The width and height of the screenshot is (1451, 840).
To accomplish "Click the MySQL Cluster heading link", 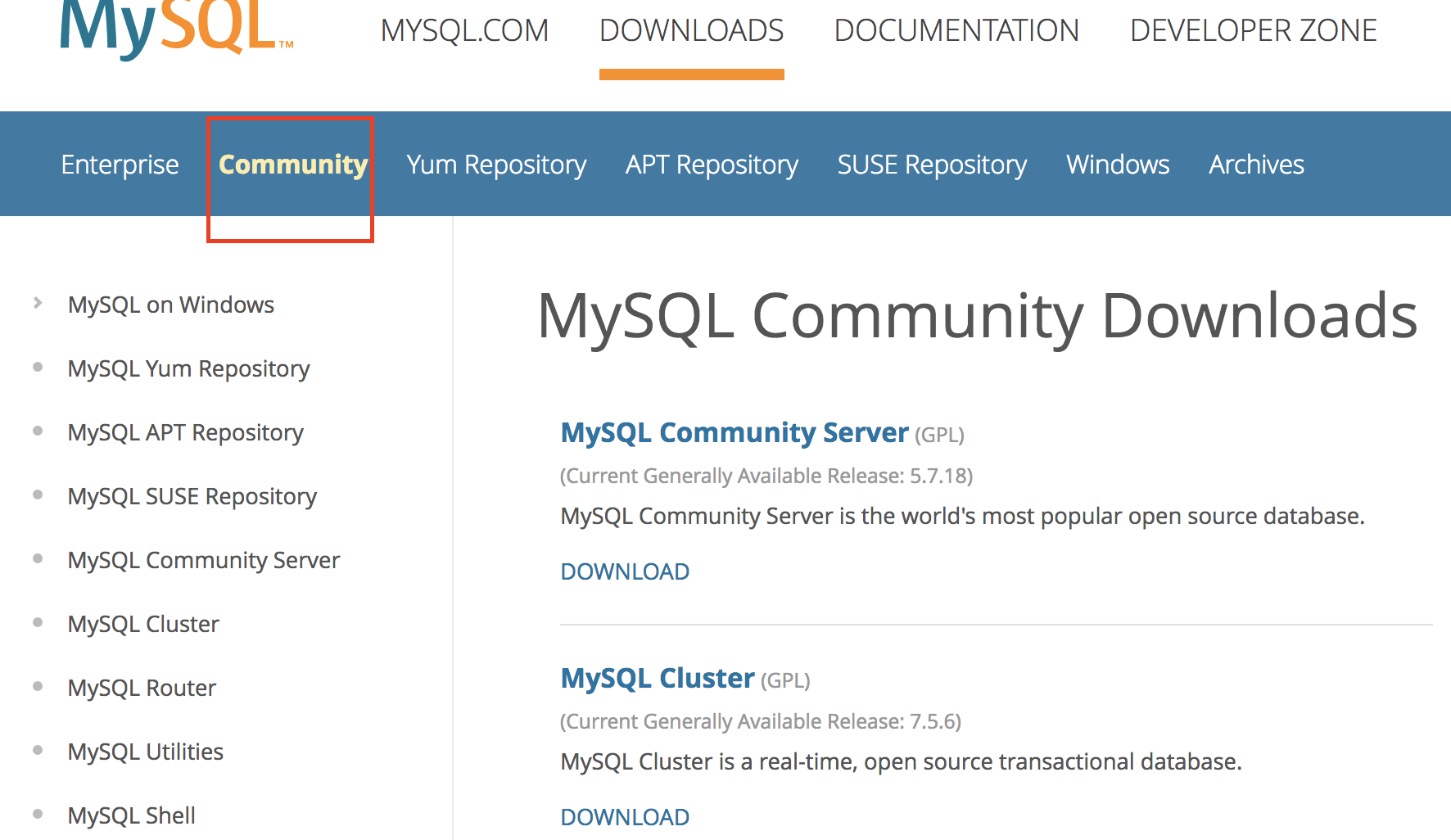I will 658,678.
